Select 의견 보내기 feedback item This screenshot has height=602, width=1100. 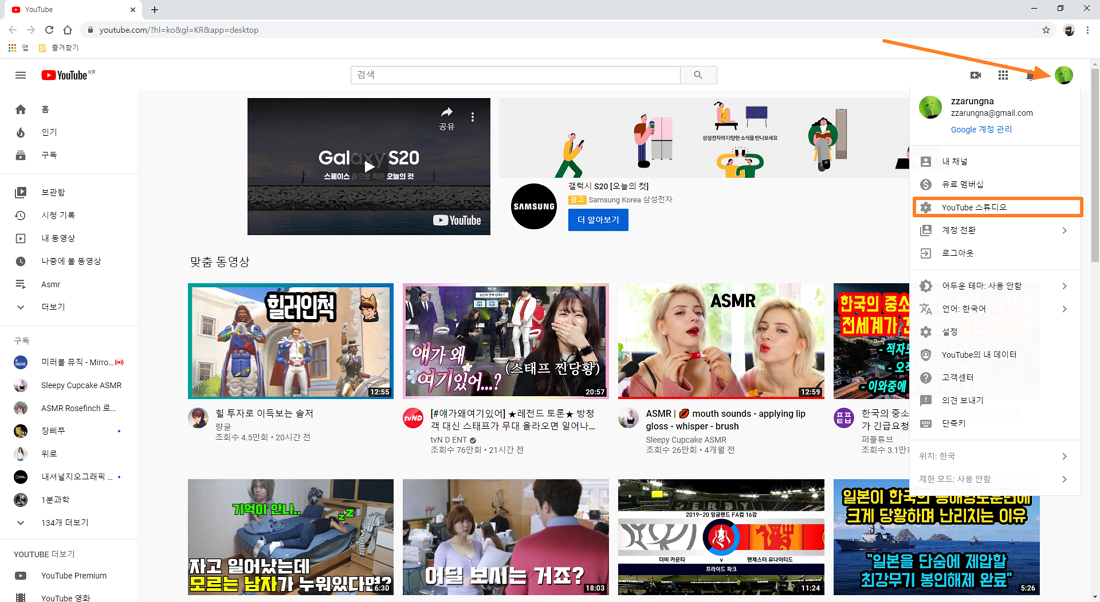pos(994,401)
